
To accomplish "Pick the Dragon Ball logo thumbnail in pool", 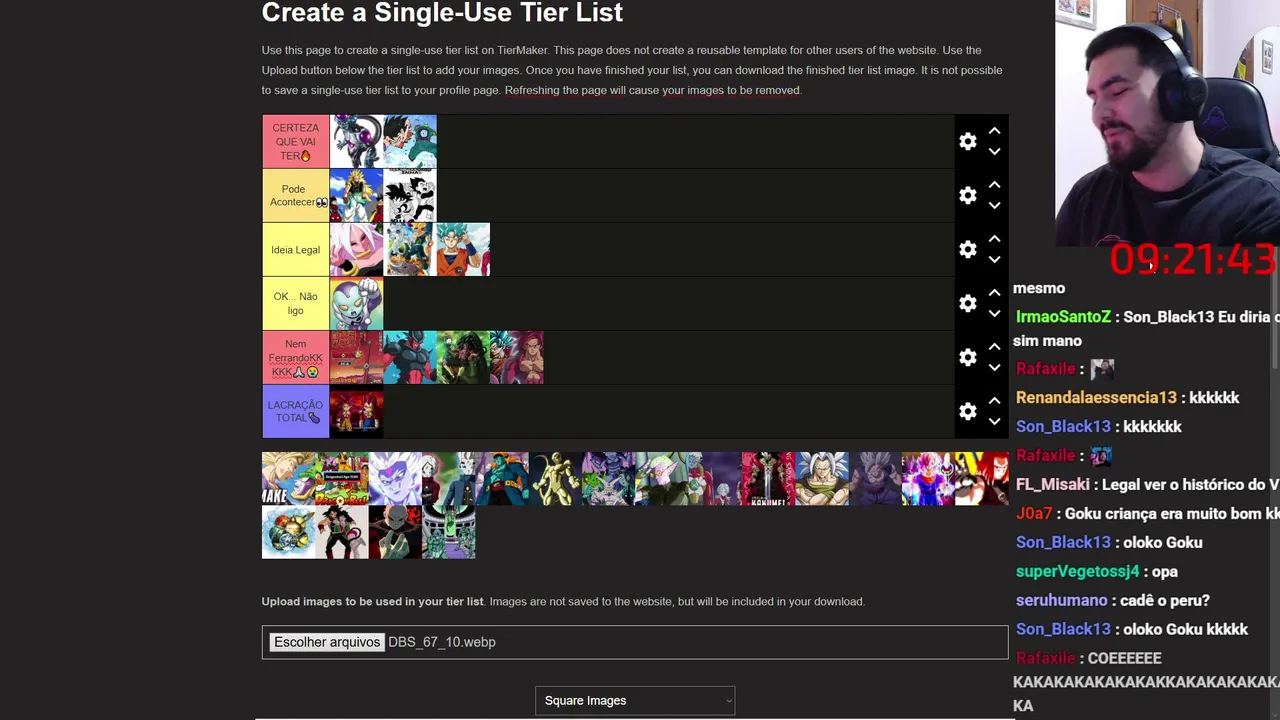I will click(x=342, y=479).
